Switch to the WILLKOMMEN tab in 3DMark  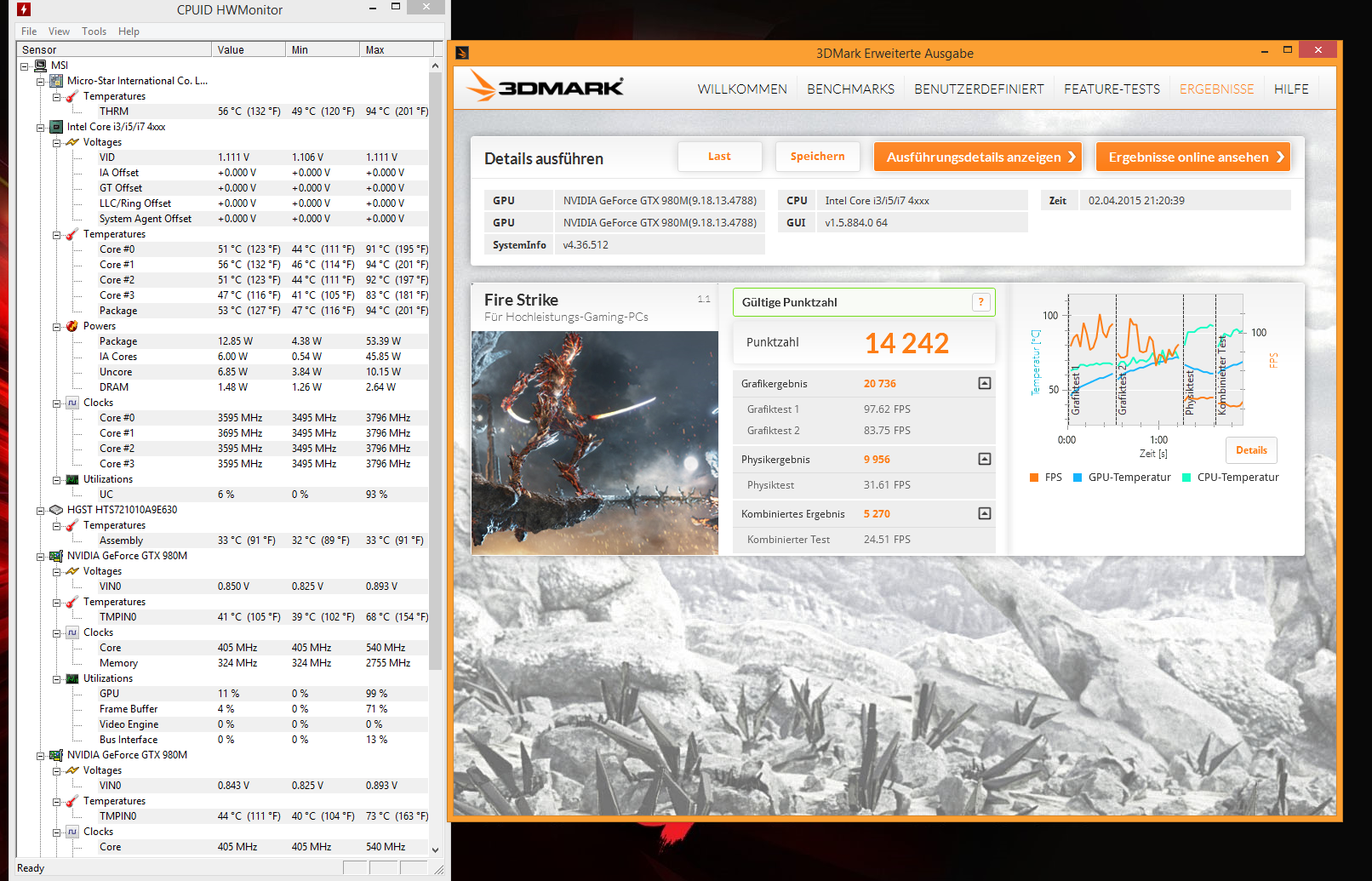(x=742, y=89)
